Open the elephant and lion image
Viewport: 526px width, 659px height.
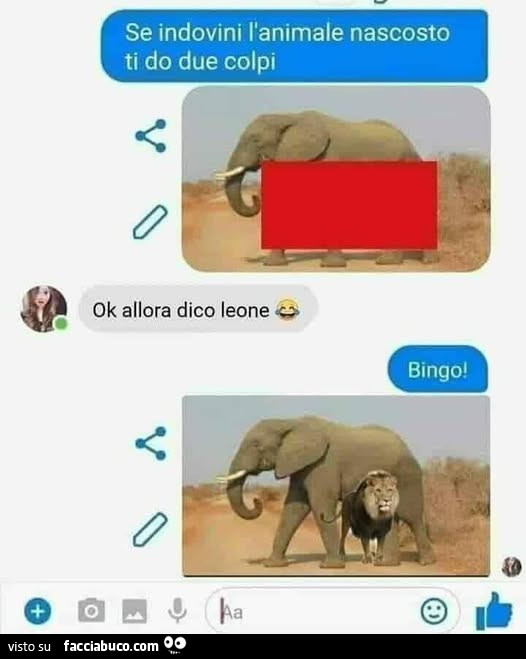336,486
